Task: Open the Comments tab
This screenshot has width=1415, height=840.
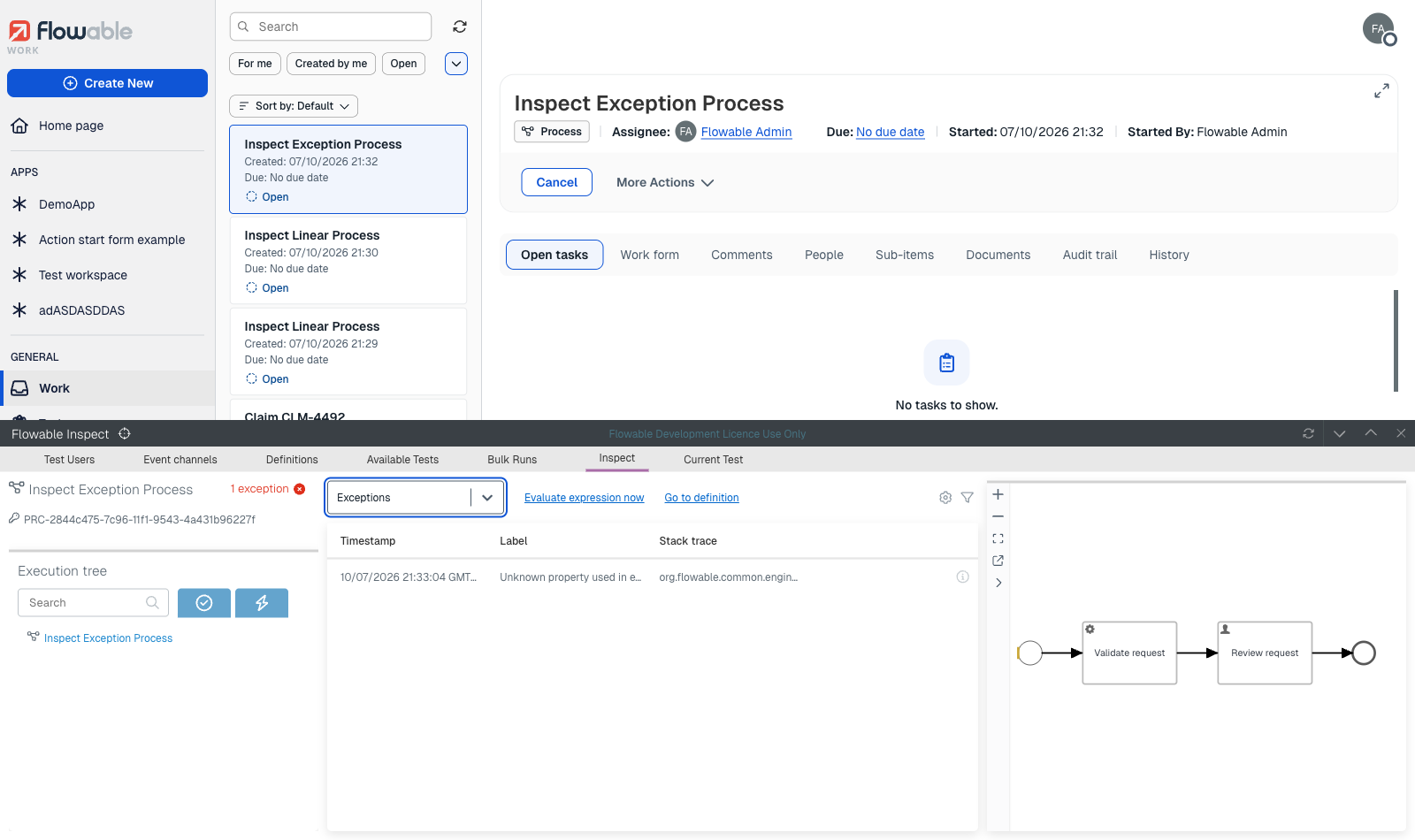Action: tap(742, 255)
